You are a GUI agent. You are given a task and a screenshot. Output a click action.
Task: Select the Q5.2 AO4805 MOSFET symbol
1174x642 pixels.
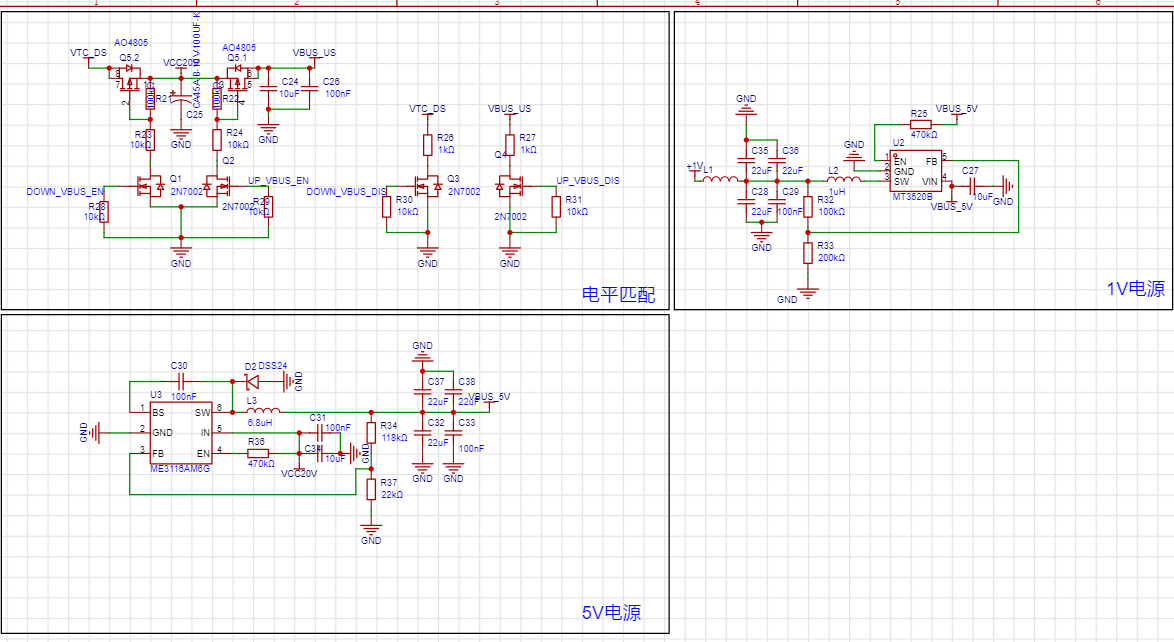click(128, 75)
